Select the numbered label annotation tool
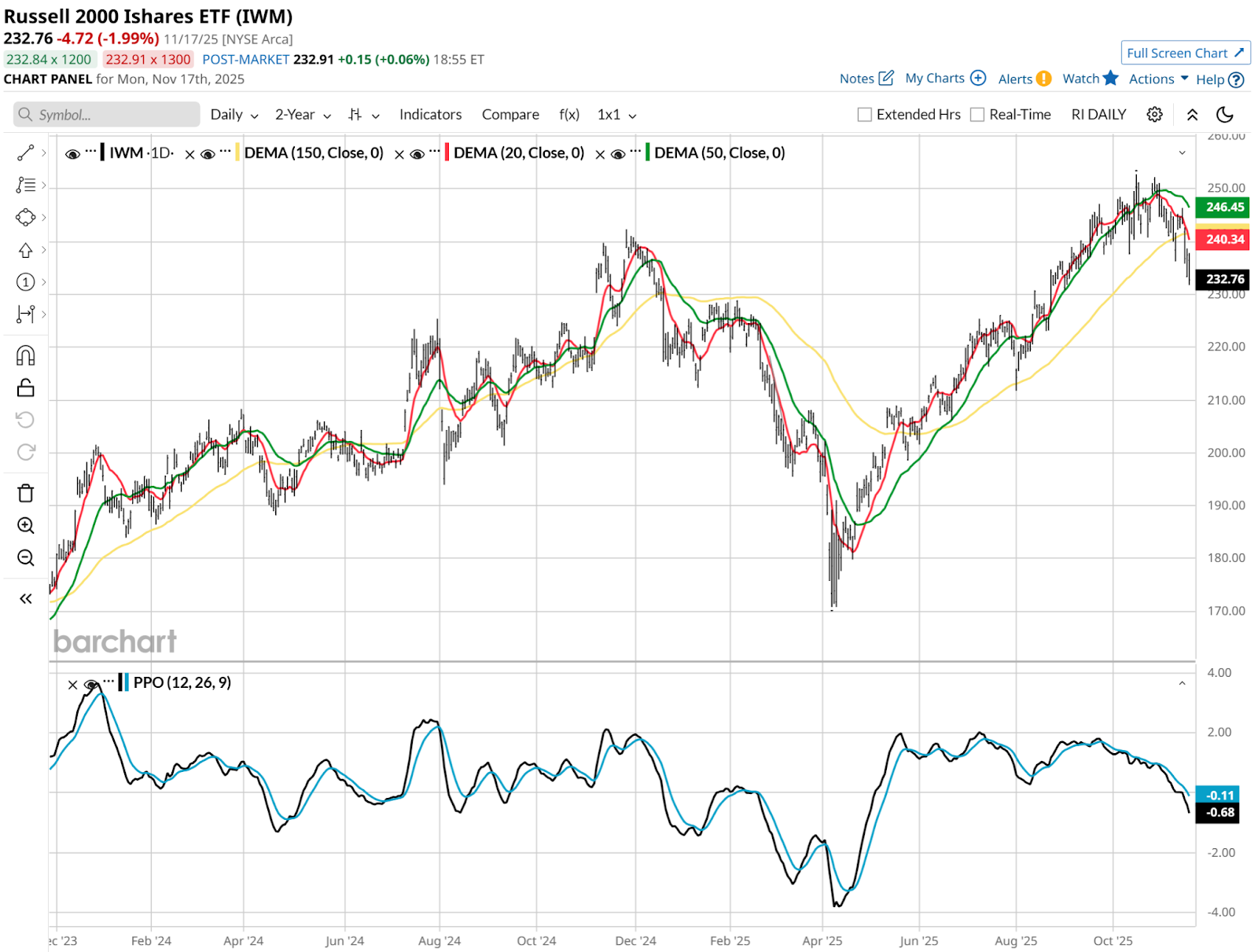Image resolution: width=1258 pixels, height=952 pixels. (x=25, y=282)
